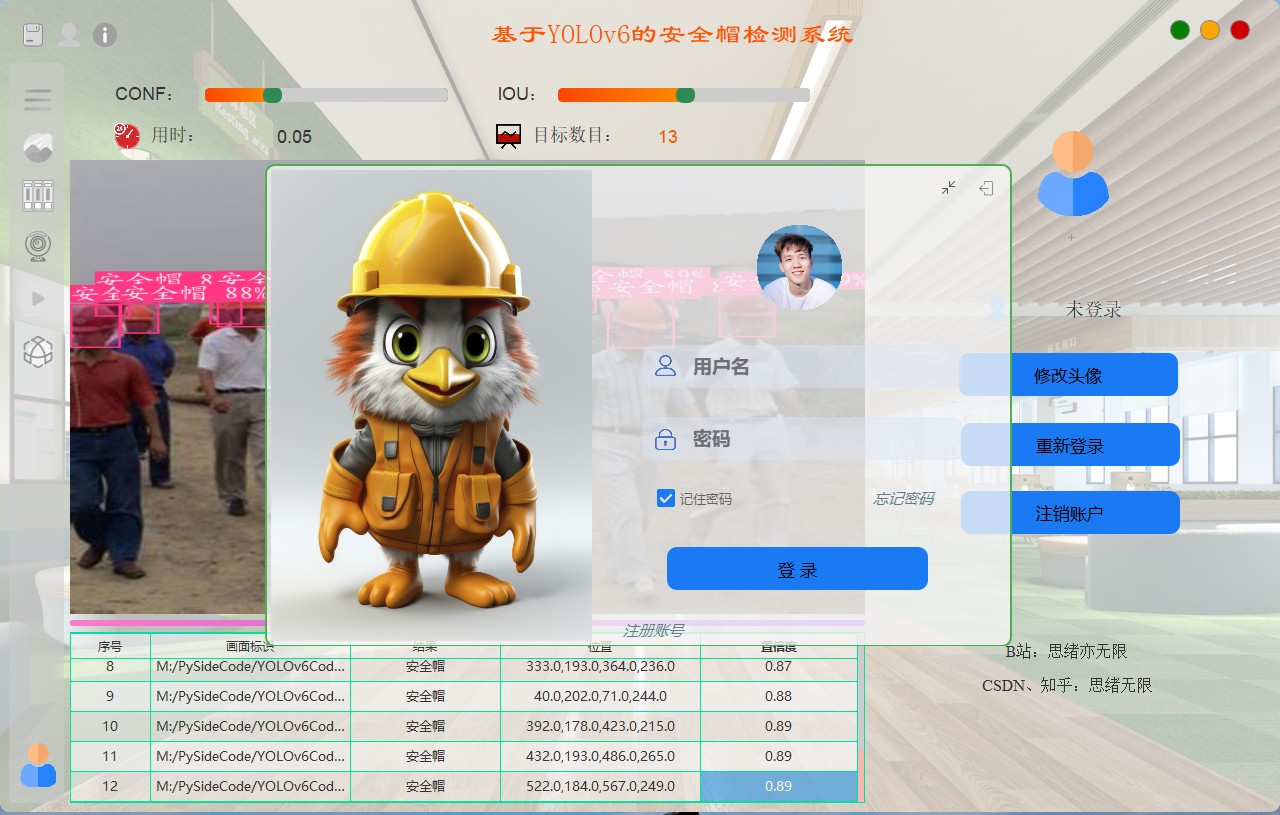The height and width of the screenshot is (815, 1280).
Task: Click the highlighted 0.89 cell in row 12
Action: (778, 786)
